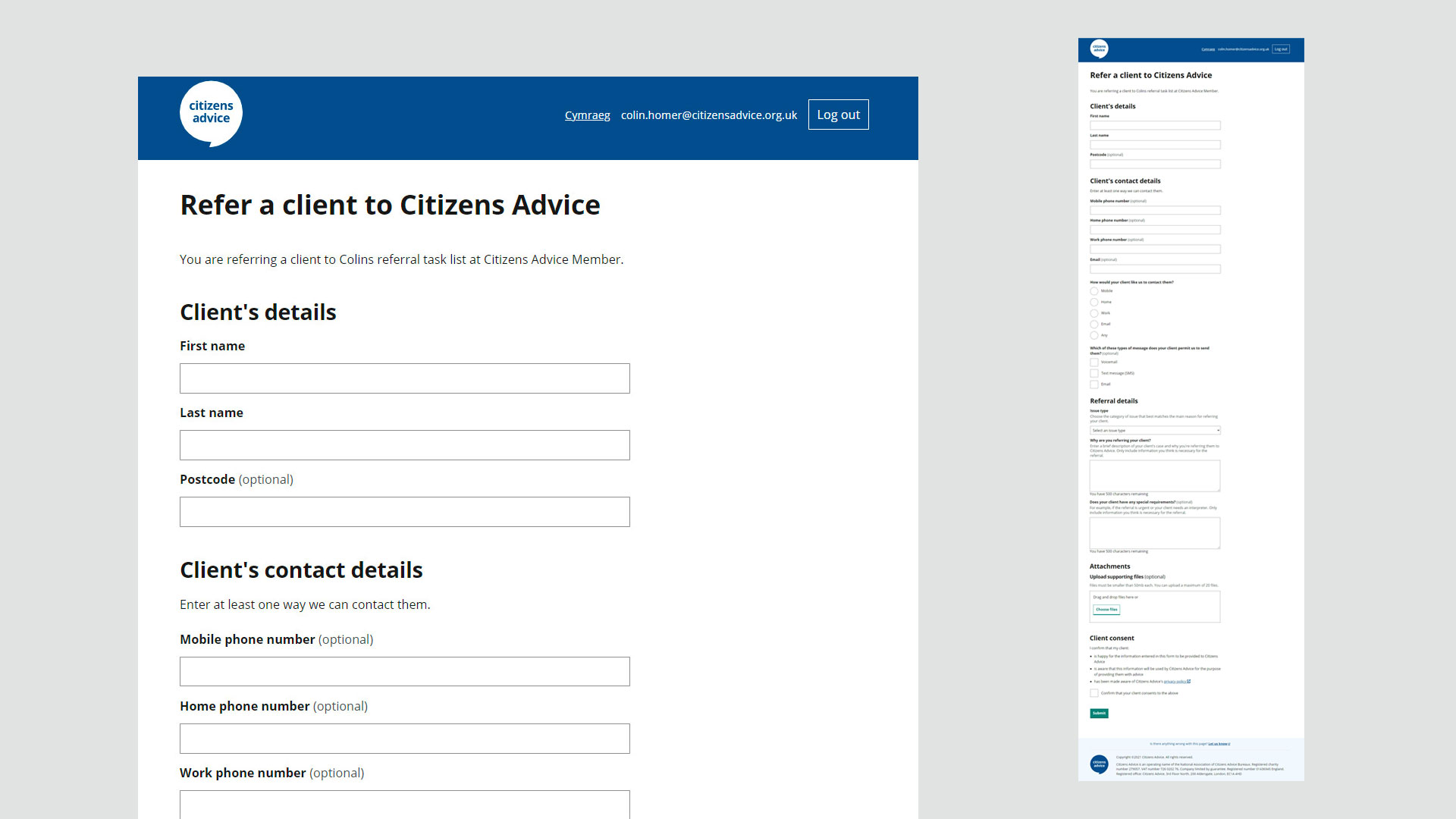
Task: Click the special requirements text area
Action: (x=1155, y=533)
